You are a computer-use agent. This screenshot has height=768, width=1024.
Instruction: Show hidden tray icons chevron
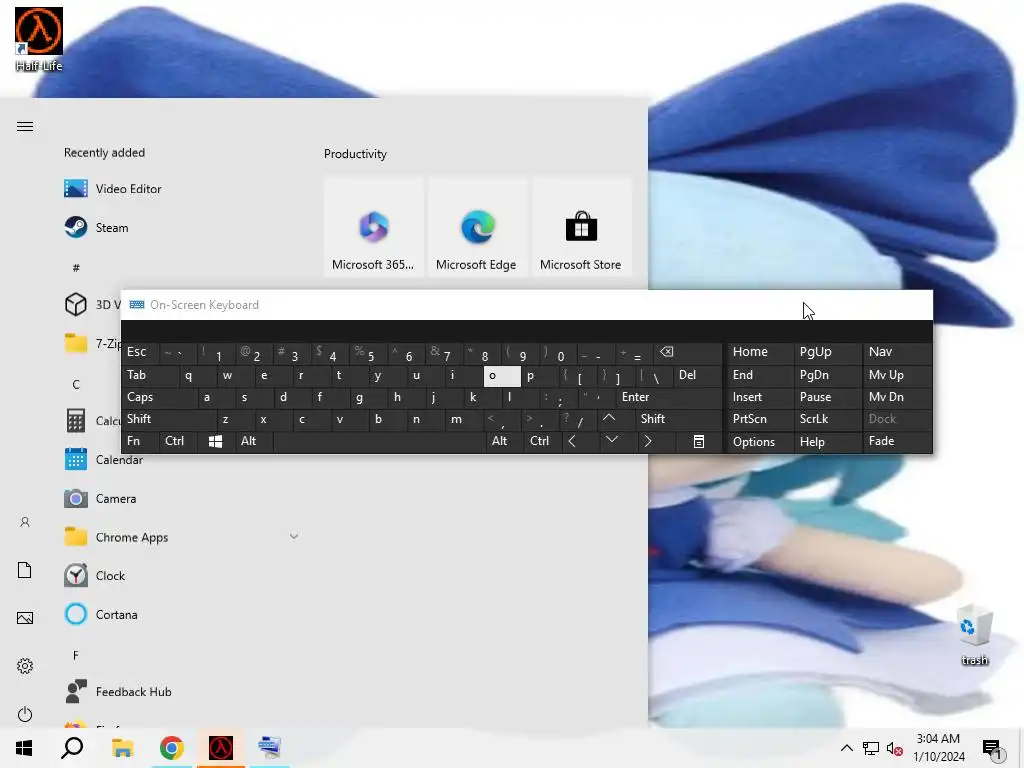pos(846,748)
